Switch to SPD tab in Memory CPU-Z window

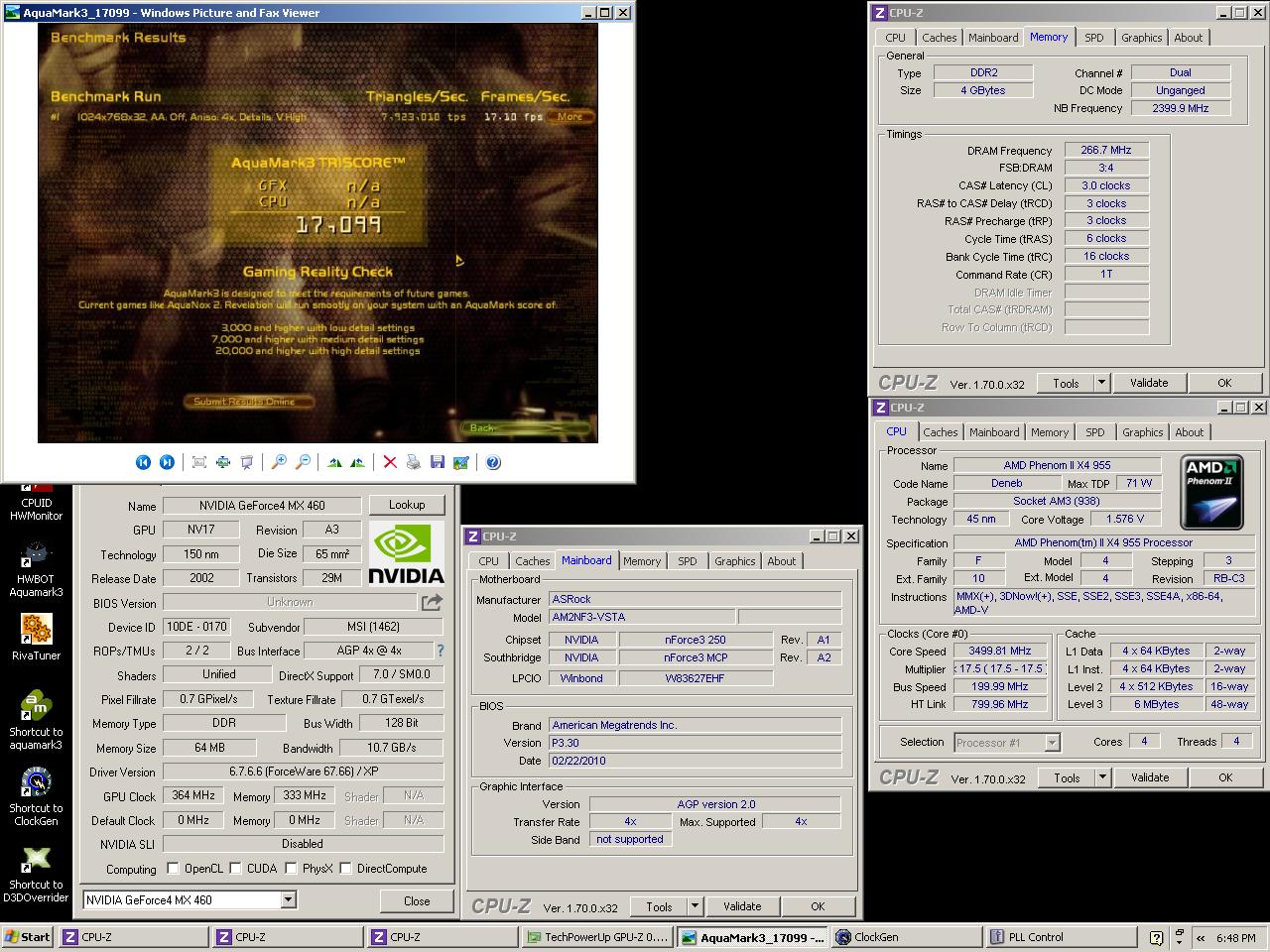pos(1094,38)
